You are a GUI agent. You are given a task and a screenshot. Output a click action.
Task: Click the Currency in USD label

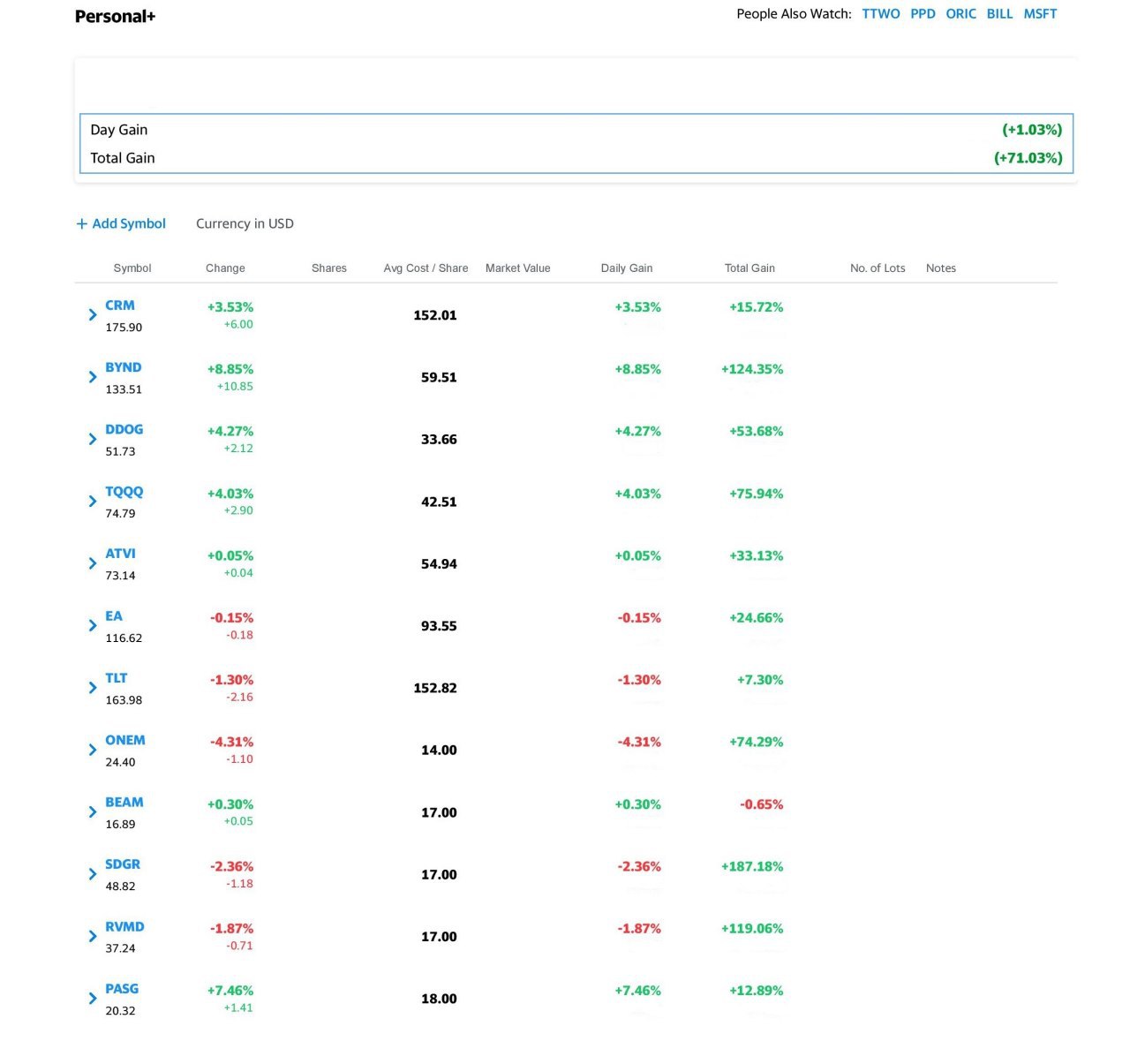[245, 223]
